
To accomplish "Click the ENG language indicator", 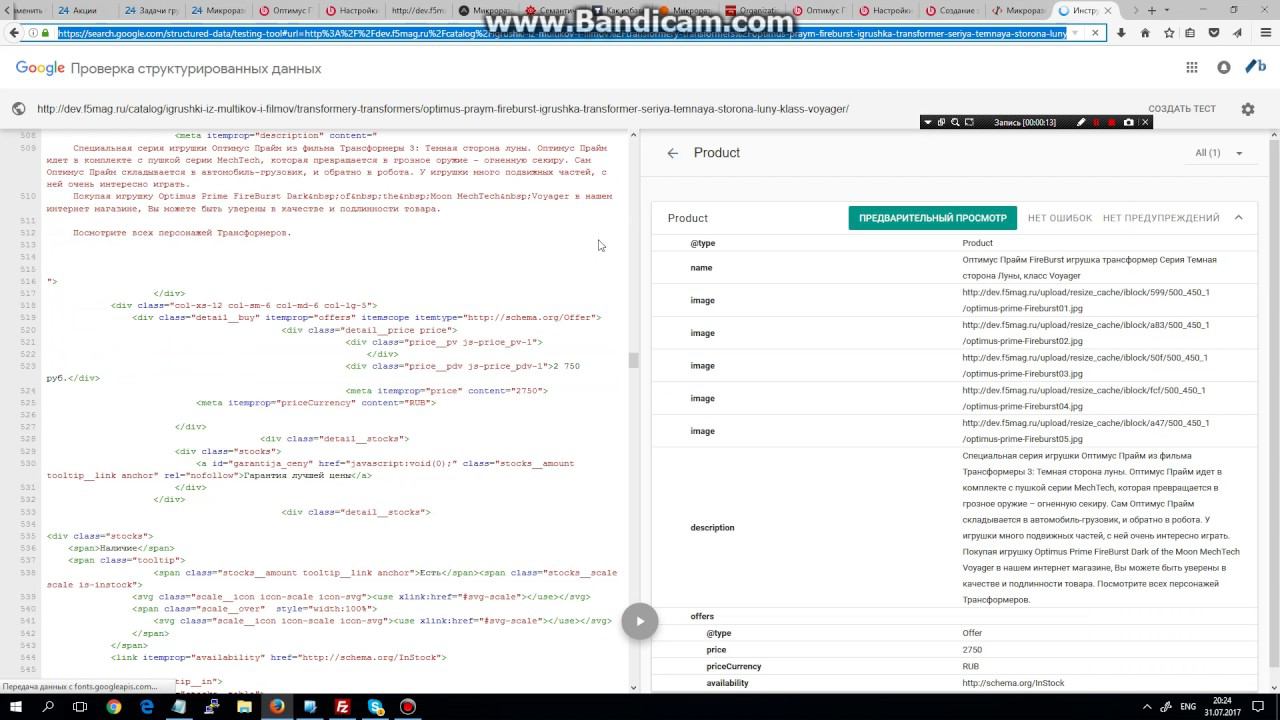I will click(x=1188, y=707).
